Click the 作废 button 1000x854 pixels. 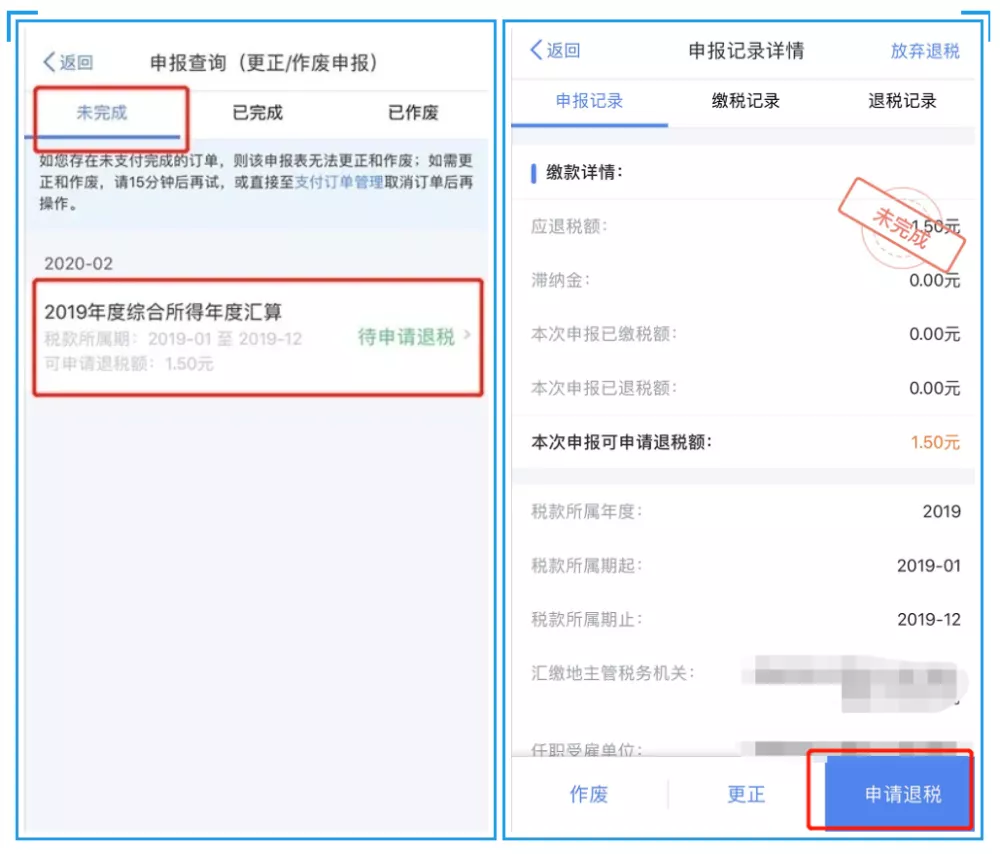pos(589,794)
